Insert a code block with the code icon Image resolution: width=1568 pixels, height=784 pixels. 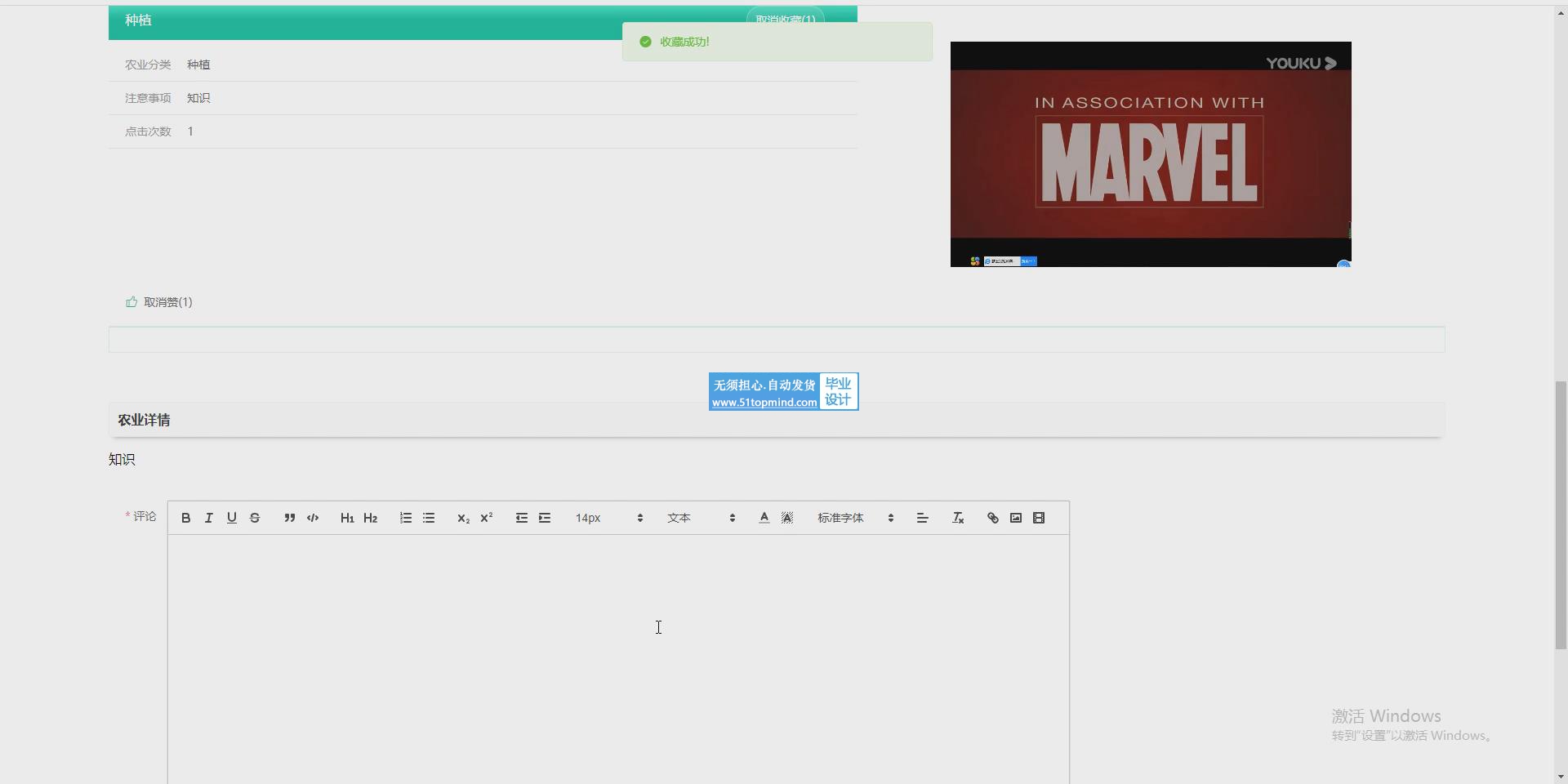click(x=313, y=518)
